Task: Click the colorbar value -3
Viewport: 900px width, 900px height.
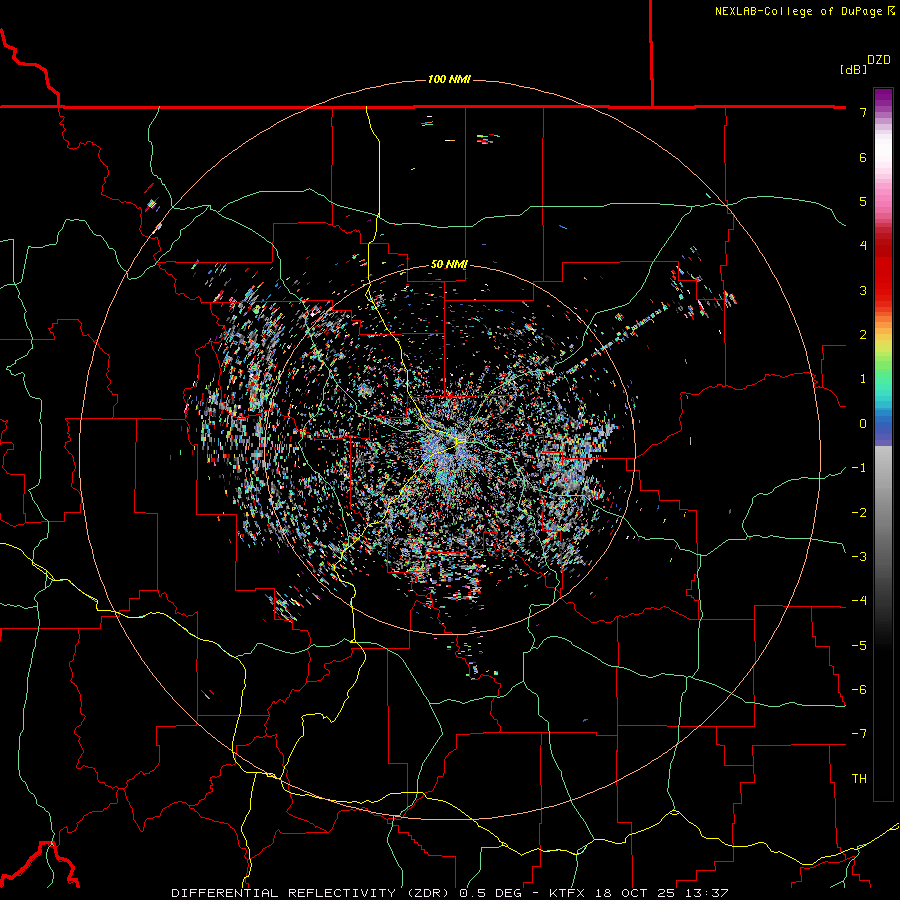Action: (x=859, y=557)
